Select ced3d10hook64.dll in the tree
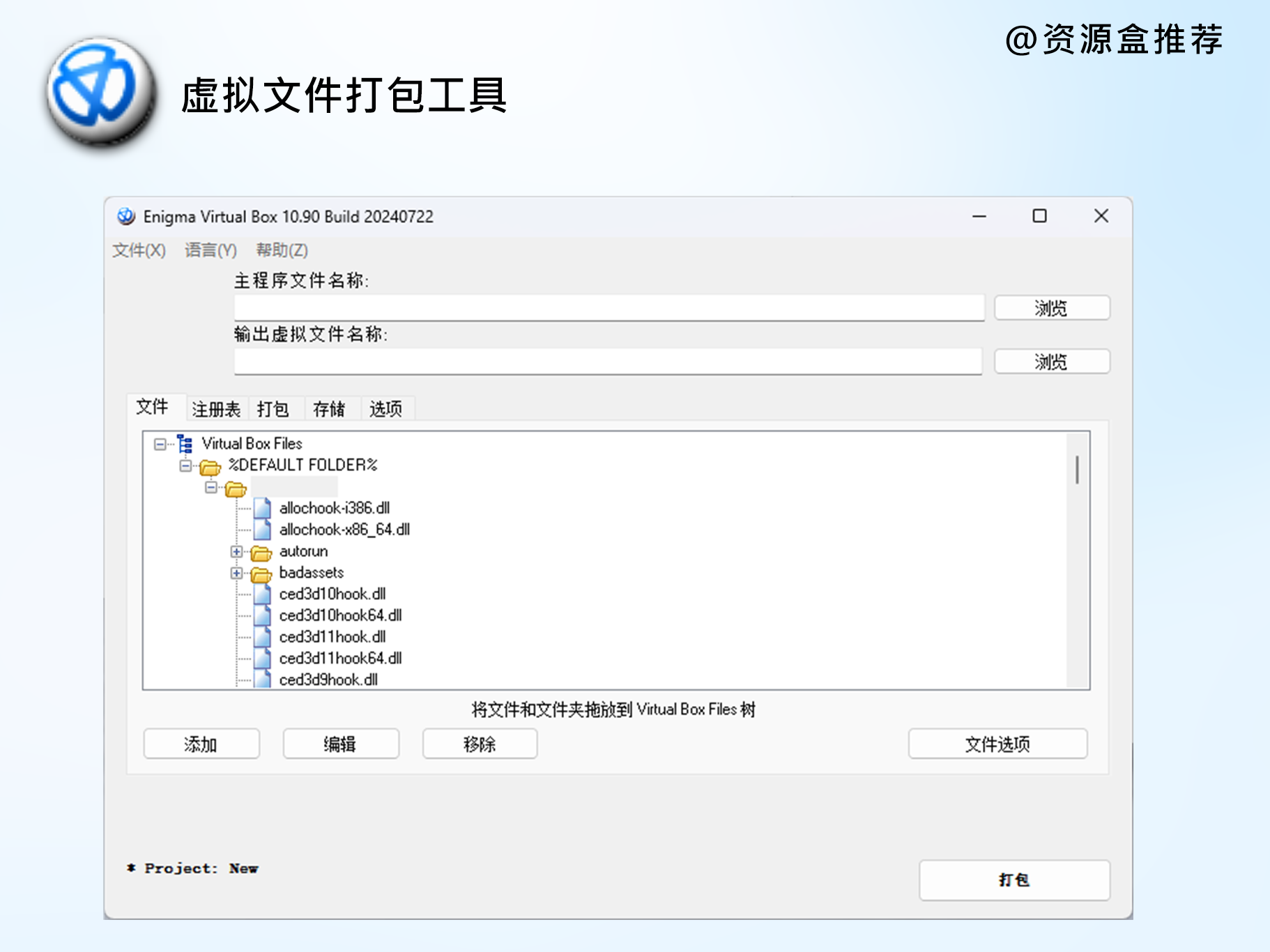The image size is (1270, 952). tap(340, 615)
